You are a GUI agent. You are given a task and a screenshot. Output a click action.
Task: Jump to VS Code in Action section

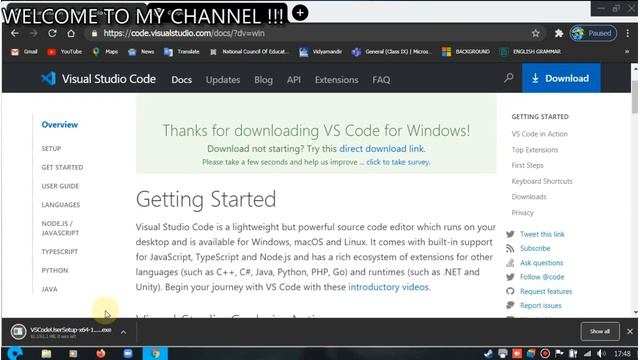(x=539, y=134)
